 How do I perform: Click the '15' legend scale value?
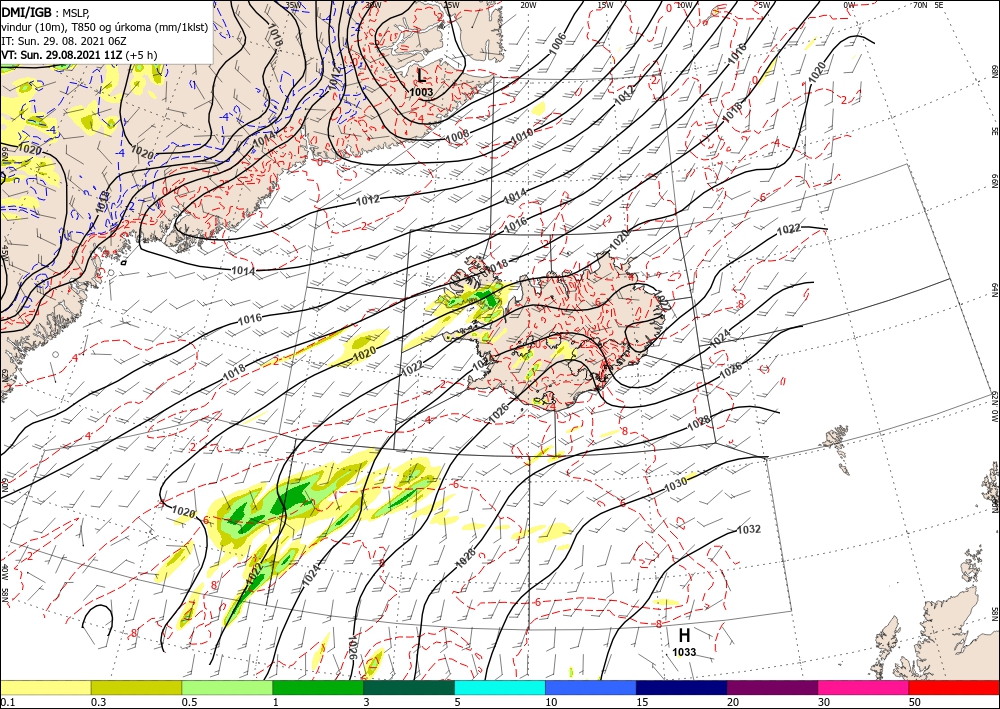point(642,702)
